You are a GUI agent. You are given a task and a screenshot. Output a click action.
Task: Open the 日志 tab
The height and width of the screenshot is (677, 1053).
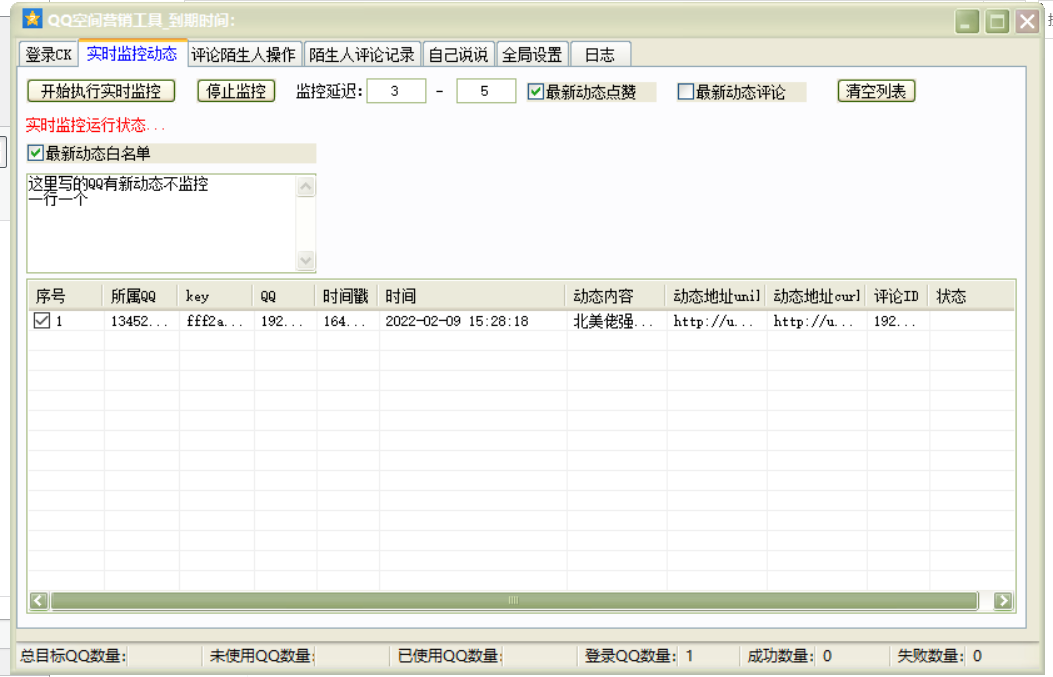[600, 54]
